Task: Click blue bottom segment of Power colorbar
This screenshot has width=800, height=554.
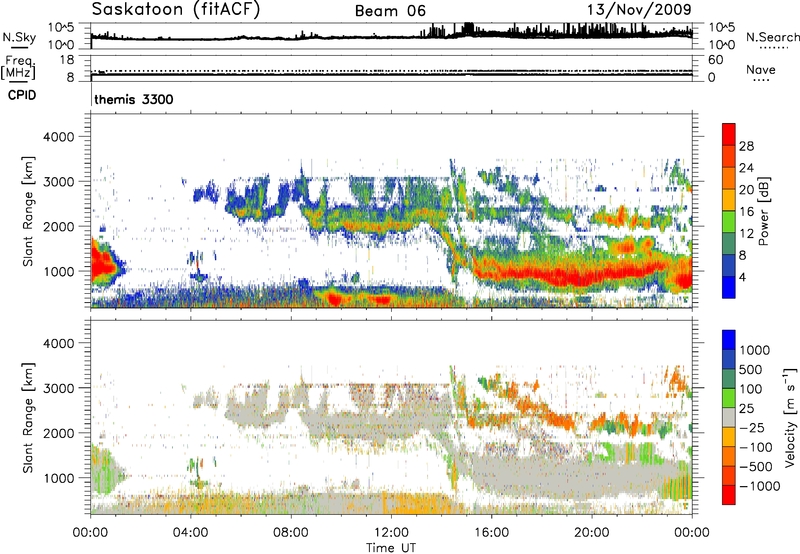Action: (729, 287)
